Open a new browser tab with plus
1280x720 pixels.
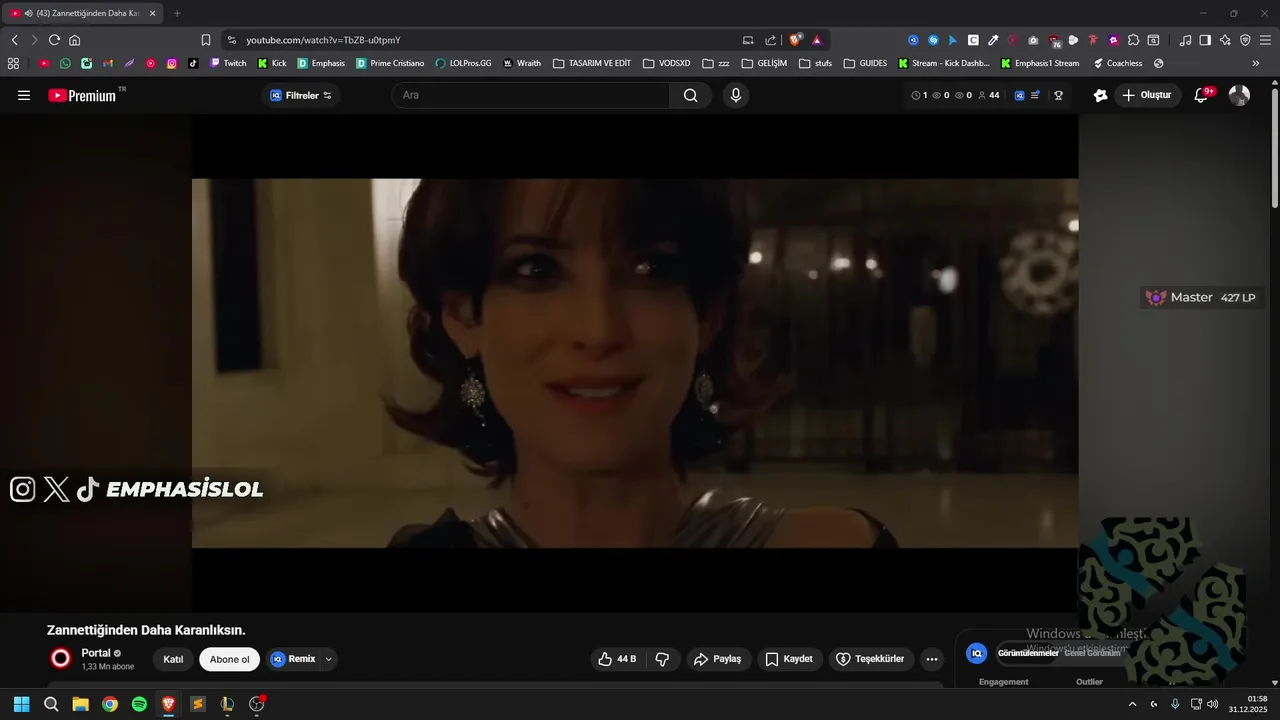click(177, 13)
